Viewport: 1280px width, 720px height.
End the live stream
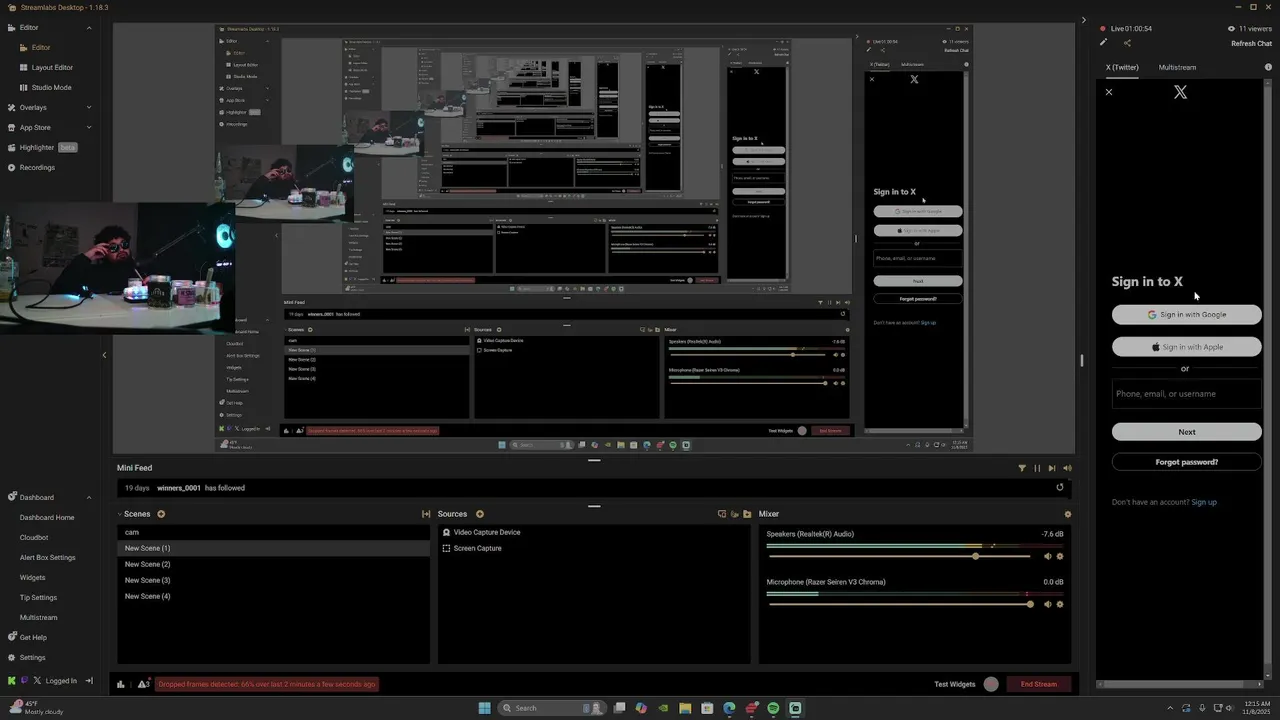pyautogui.click(x=1038, y=684)
